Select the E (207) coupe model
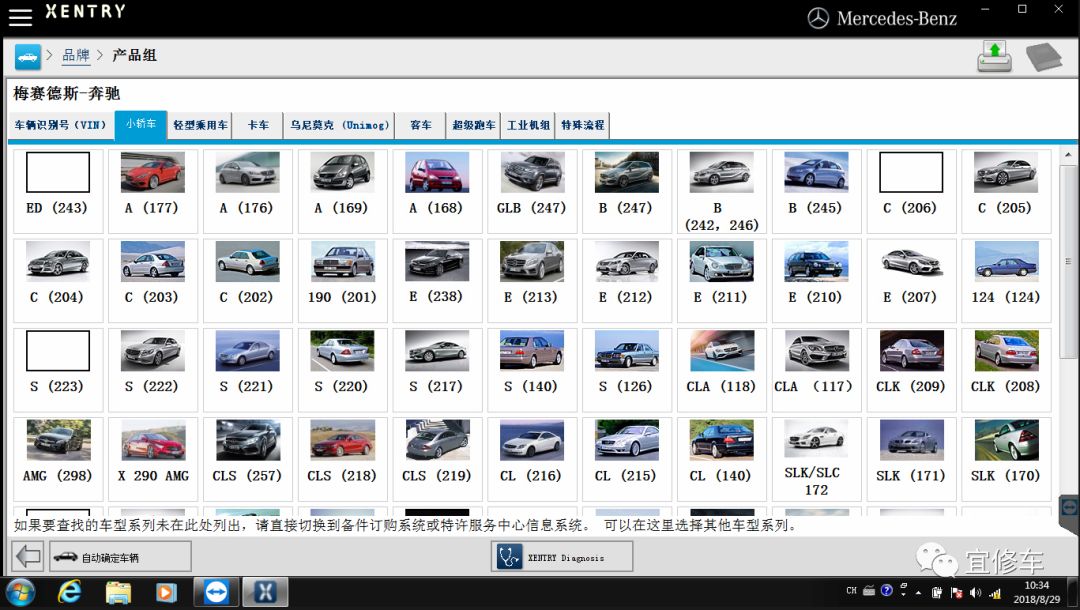The width and height of the screenshot is (1080, 610). [911, 280]
